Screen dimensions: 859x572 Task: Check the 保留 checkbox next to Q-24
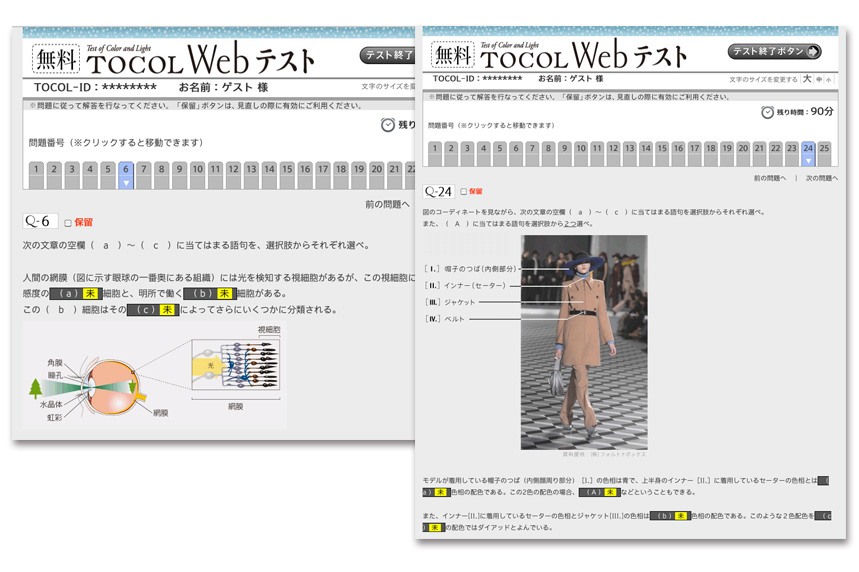[463, 191]
